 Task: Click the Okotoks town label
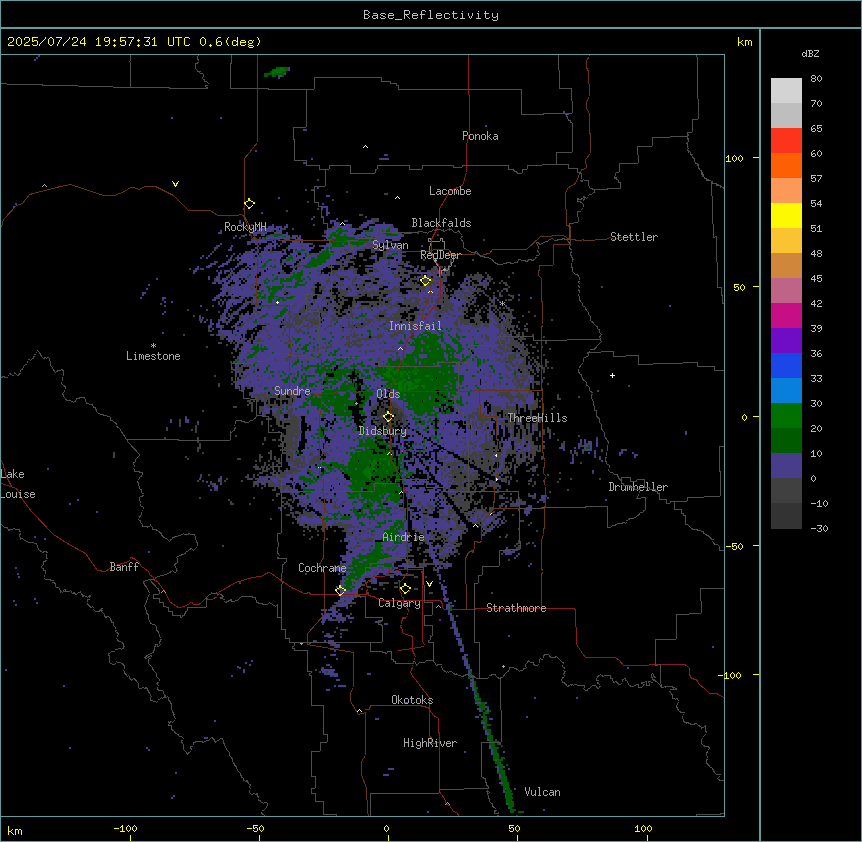(412, 700)
